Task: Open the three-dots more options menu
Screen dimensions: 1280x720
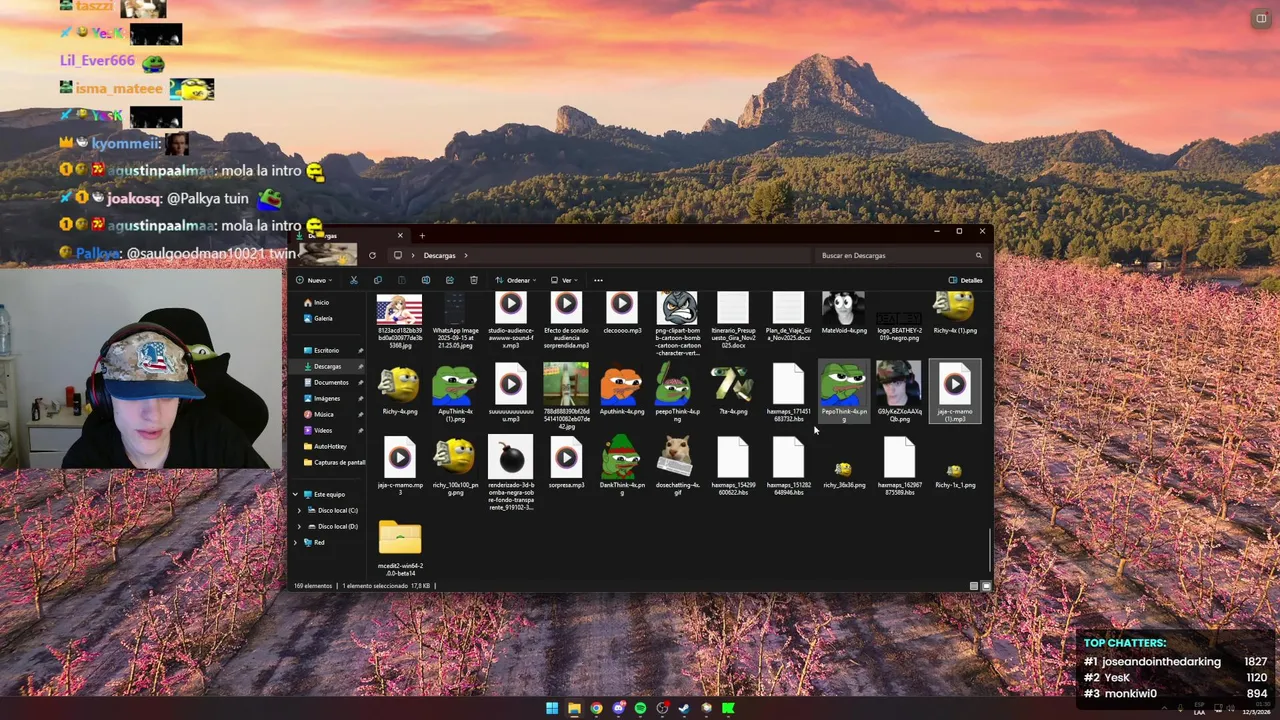Action: (x=598, y=280)
